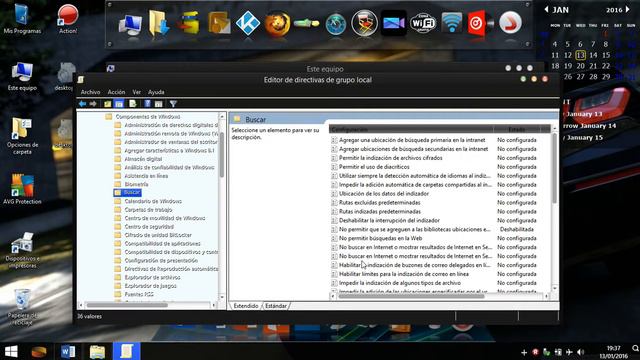Click the Configuración column header
Image resolution: width=640 pixels, height=360 pixels.
click(411, 129)
